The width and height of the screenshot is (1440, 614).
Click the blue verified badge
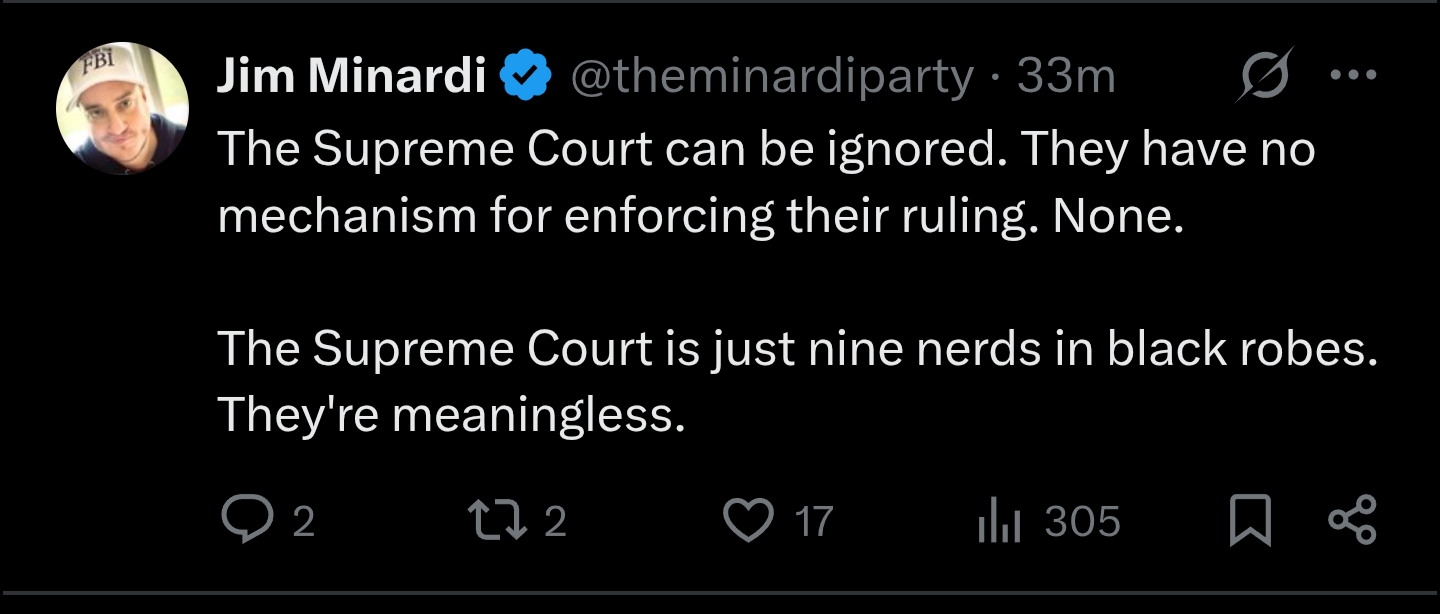[x=526, y=75]
